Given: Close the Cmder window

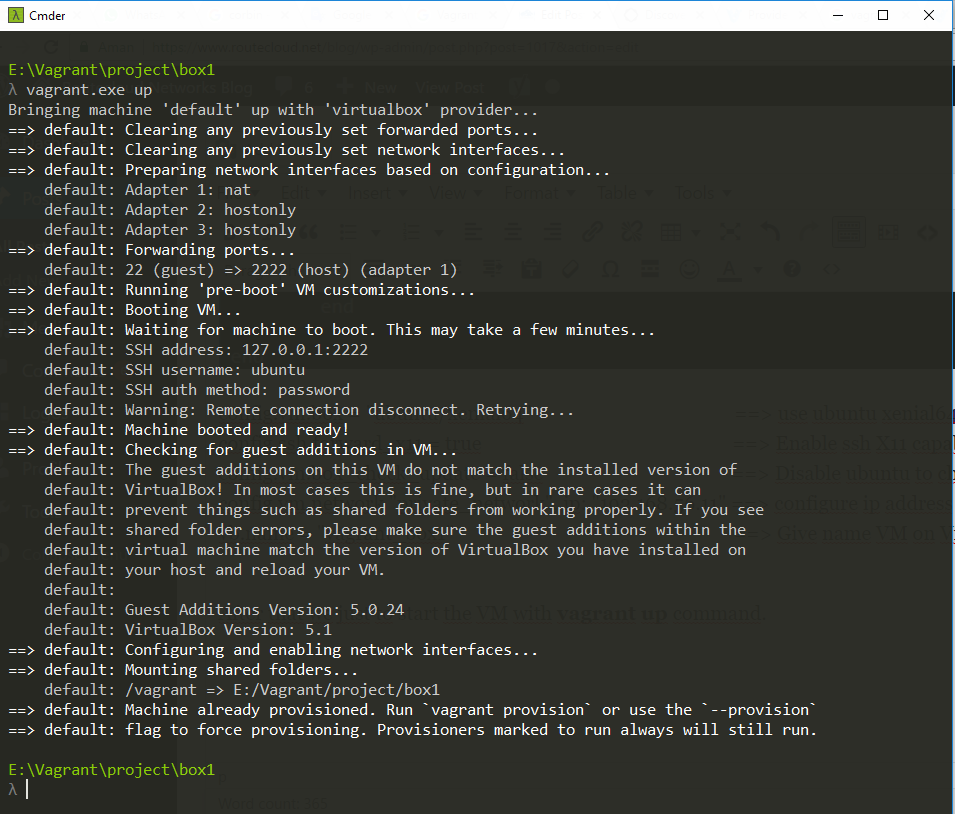Looking at the screenshot, I should [929, 15].
